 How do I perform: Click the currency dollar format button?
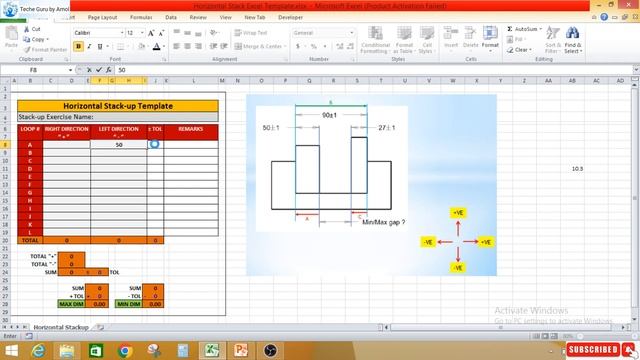pyautogui.click(x=298, y=47)
